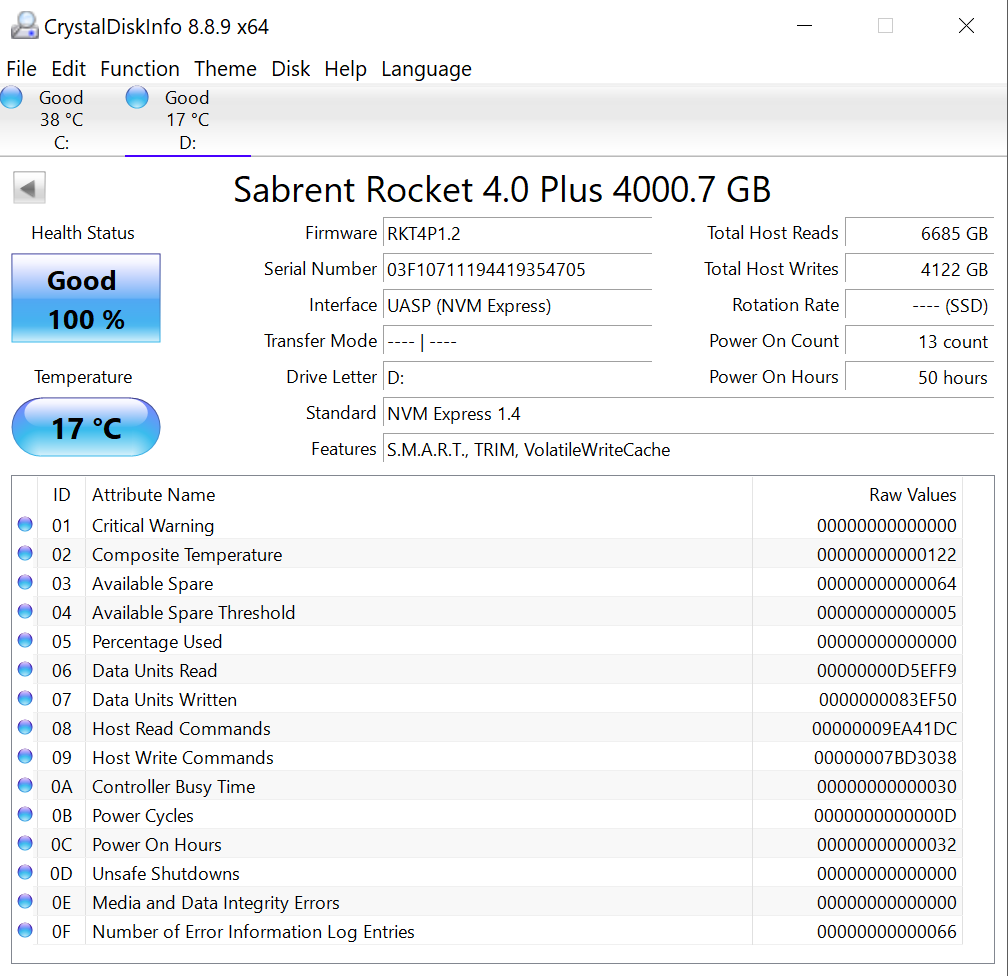Maximize the CrystalDiskInfo window
Screen dimensions: 1008x976
(x=885, y=26)
